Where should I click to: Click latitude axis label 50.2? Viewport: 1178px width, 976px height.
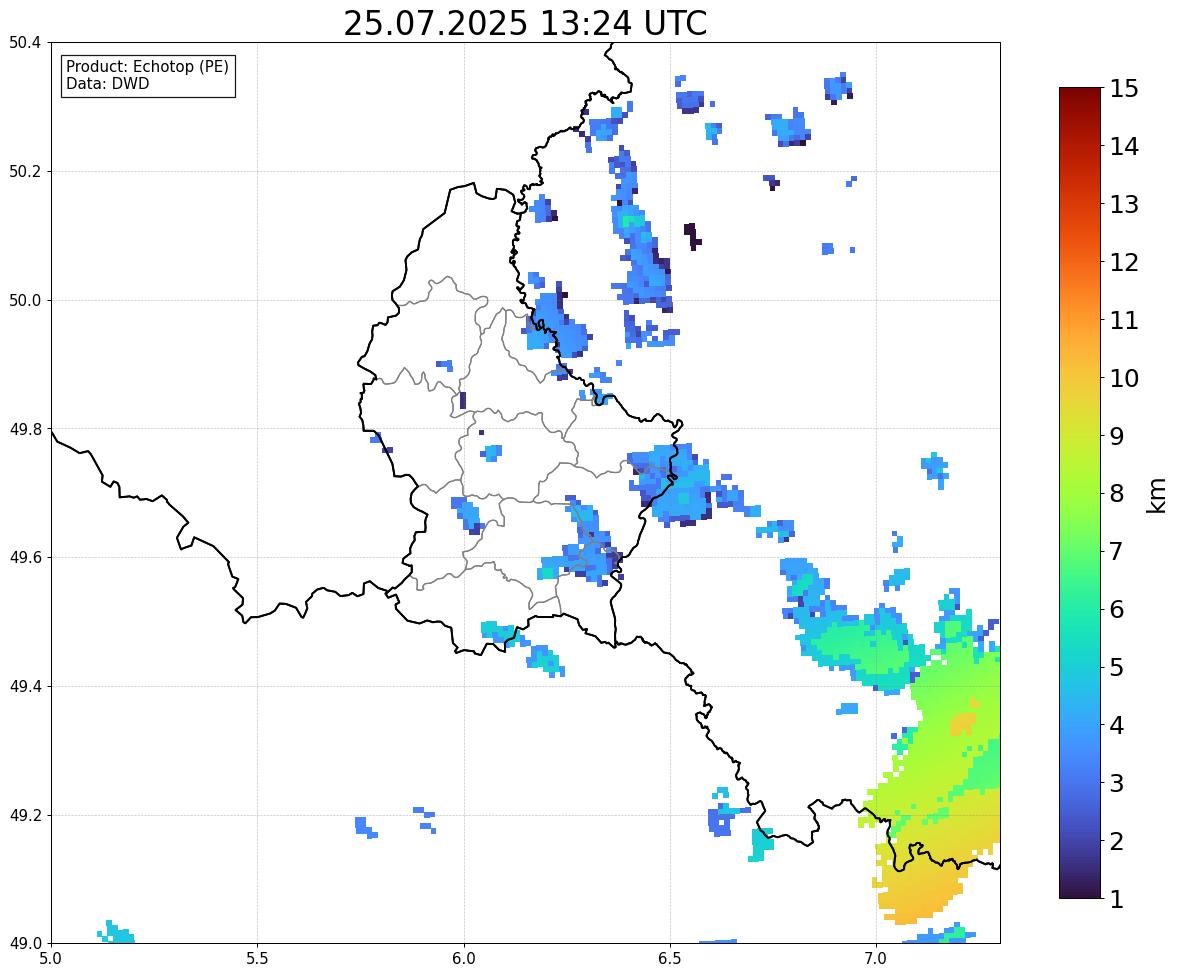pyautogui.click(x=25, y=171)
